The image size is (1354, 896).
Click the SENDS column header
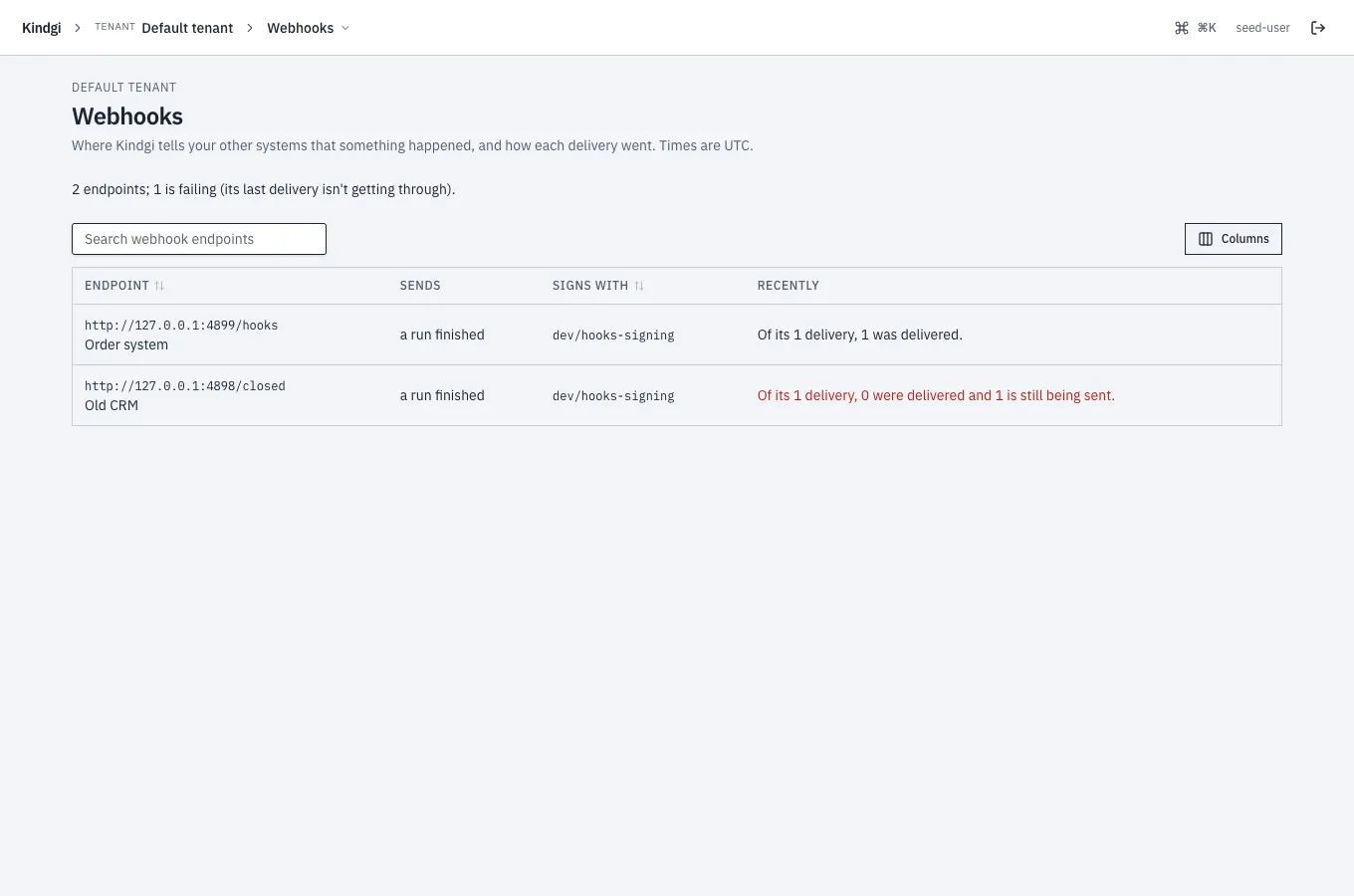420,286
